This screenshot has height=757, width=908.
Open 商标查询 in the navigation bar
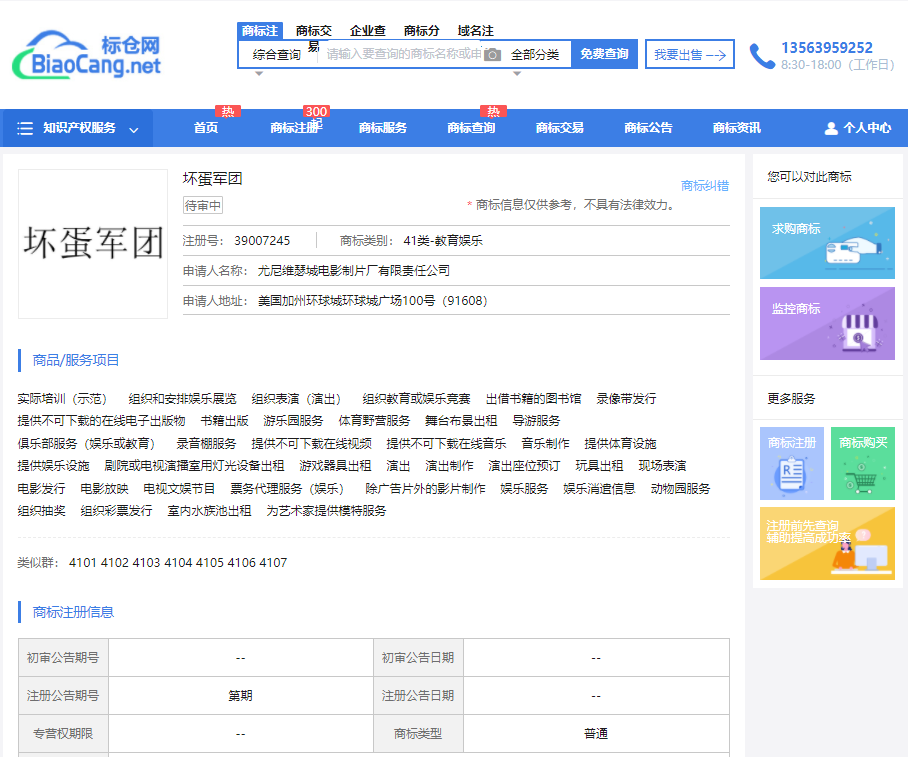pos(471,128)
